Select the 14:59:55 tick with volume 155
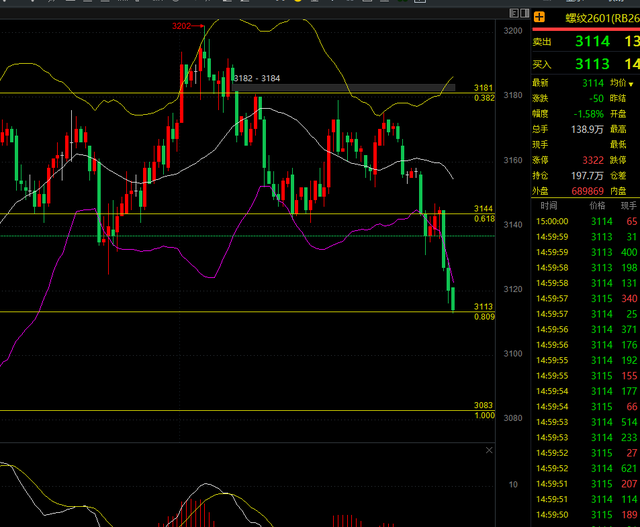Image resolution: width=640 pixels, height=527 pixels. pos(586,376)
